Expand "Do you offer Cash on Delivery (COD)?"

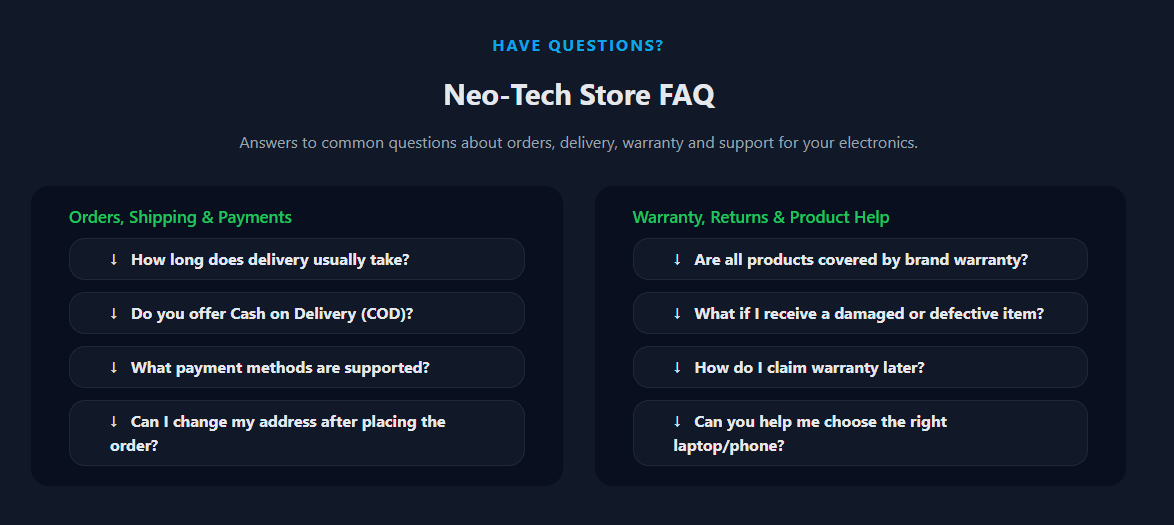(x=272, y=314)
